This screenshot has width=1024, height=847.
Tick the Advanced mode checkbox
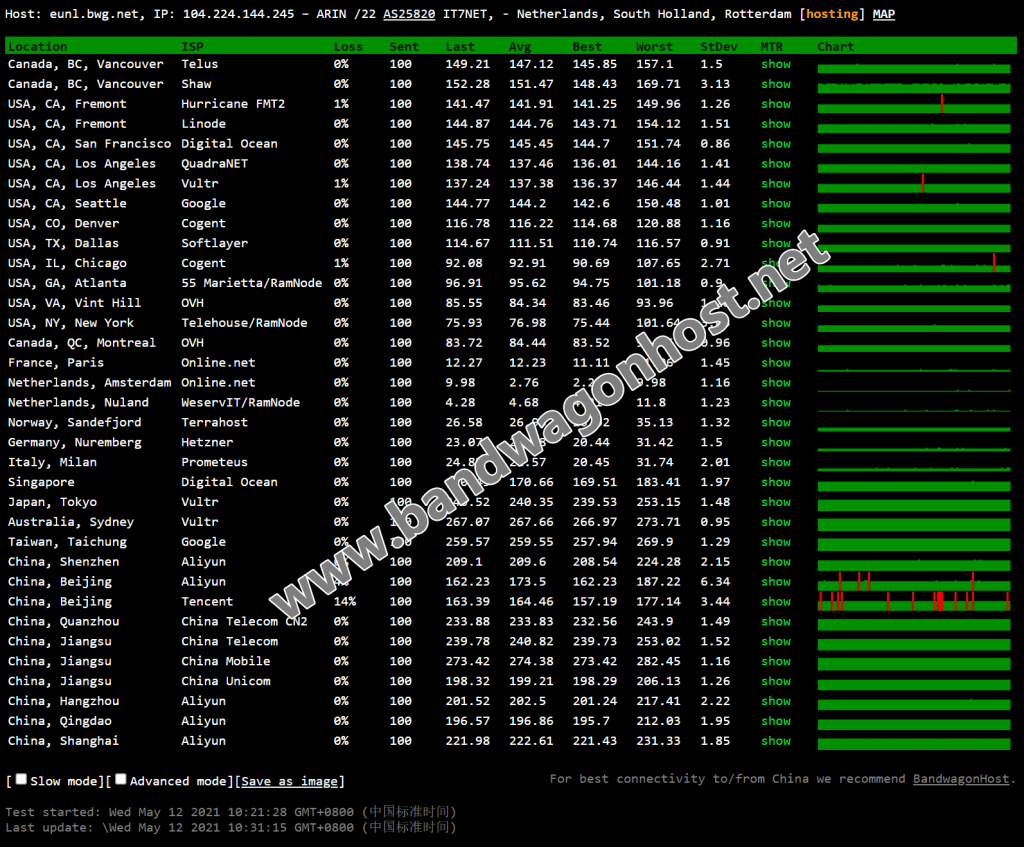(x=121, y=779)
